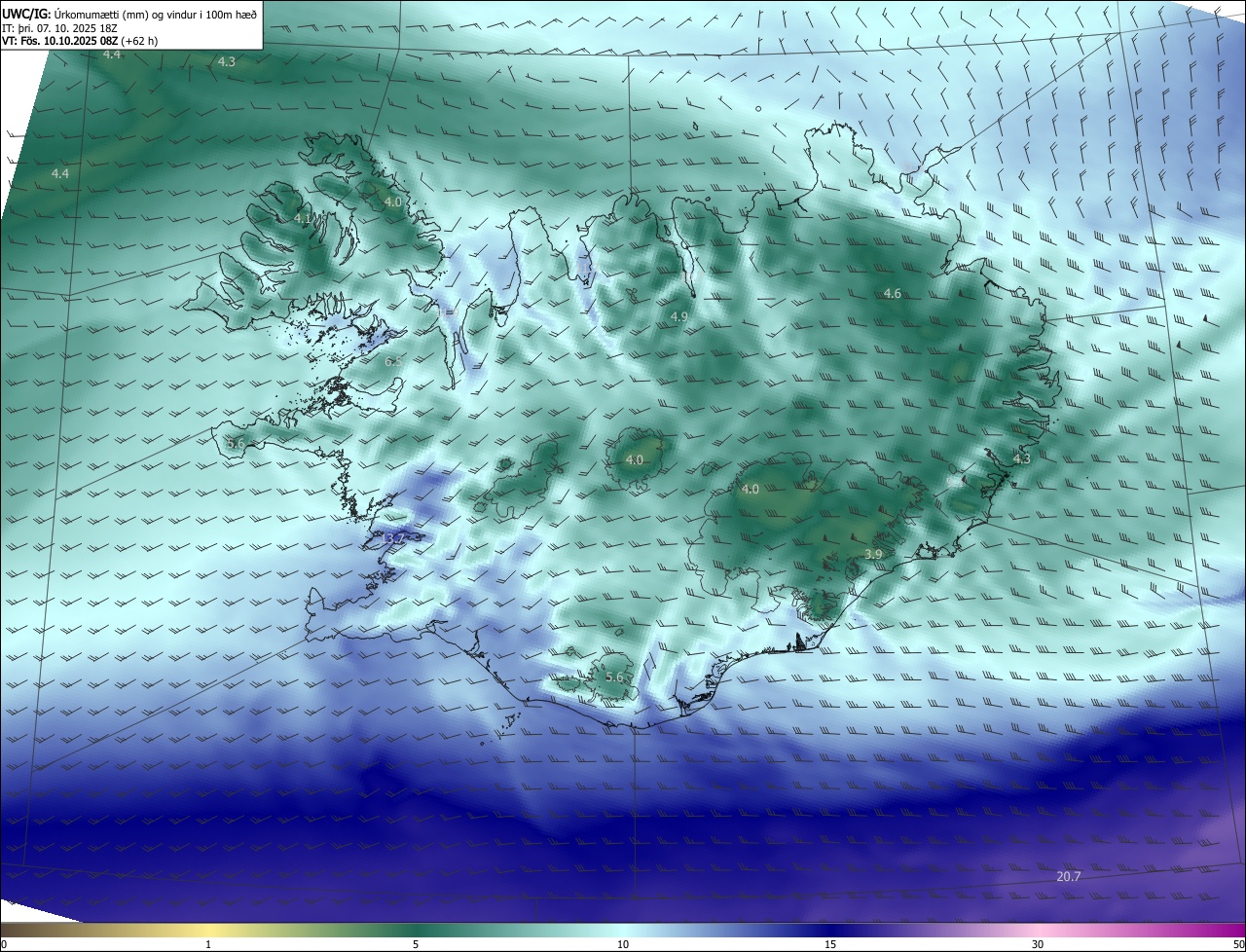This screenshot has width=1246, height=952.
Task: Click the legend tick label 5
Action: pyautogui.click(x=416, y=944)
